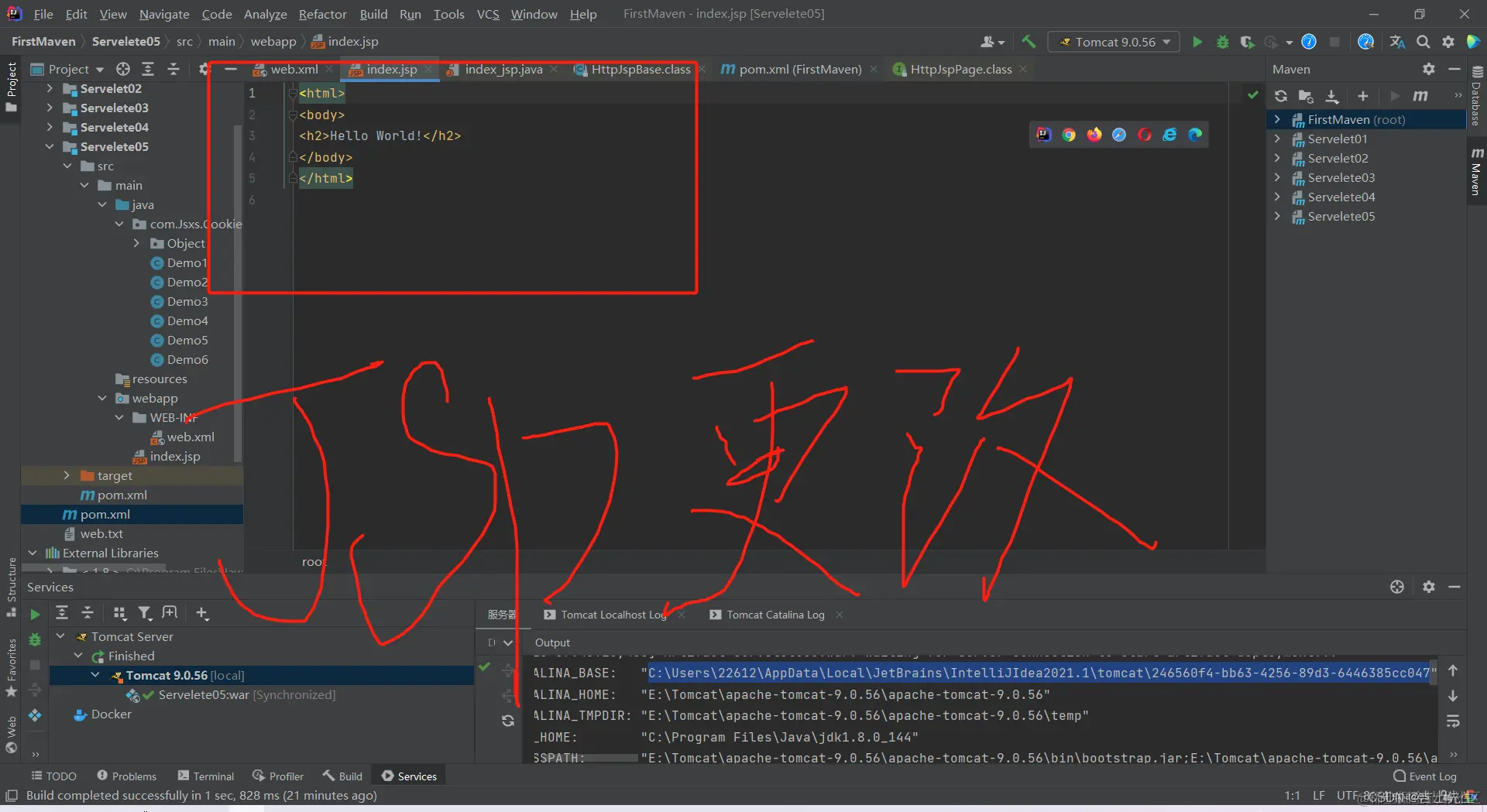
Task: Expand the Servelete01 Maven node
Action: pyautogui.click(x=1278, y=139)
